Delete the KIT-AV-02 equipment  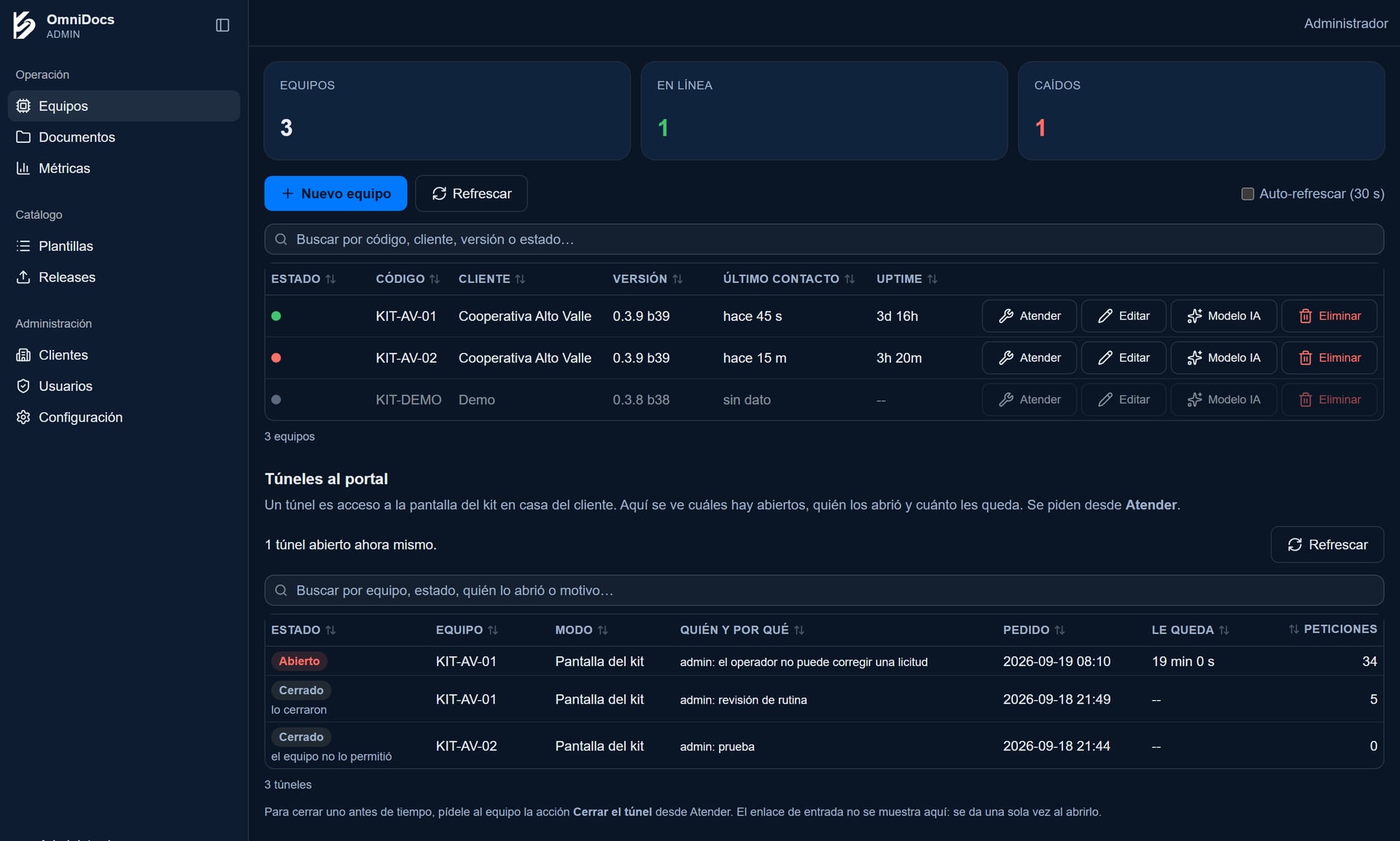tap(1329, 357)
